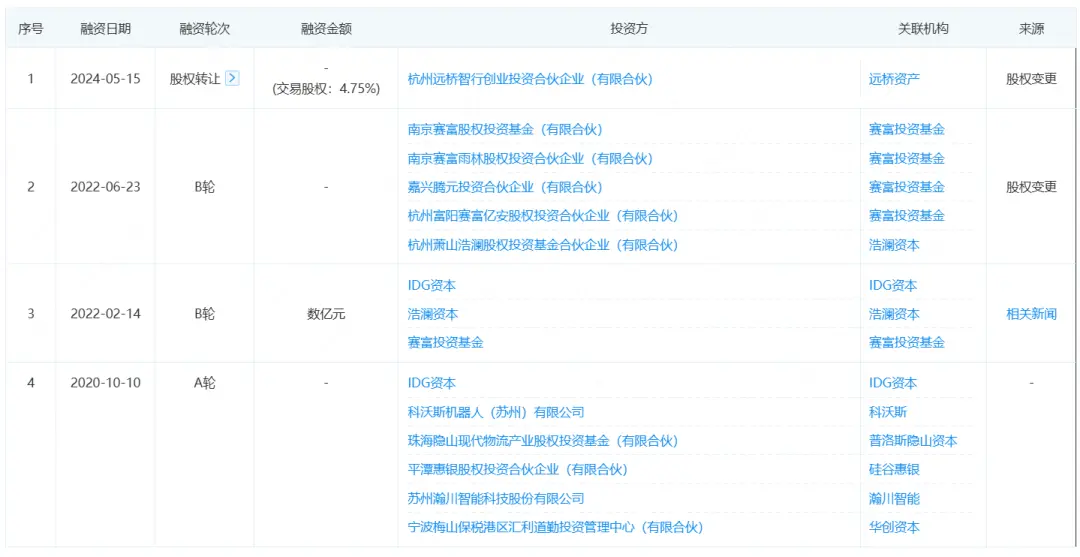Viewport: 1080px width, 557px height.
Task: Open 浩澜资本 investor in the 2022-02-14 row
Action: [433, 314]
